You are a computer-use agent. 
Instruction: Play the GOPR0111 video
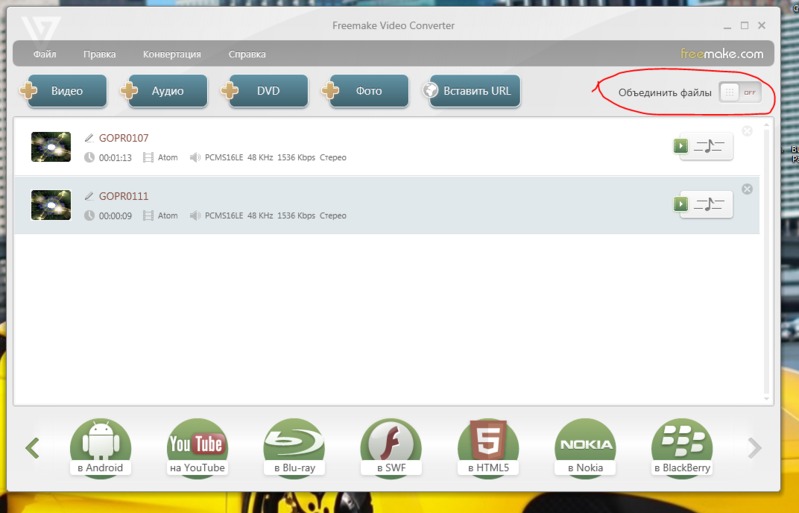coord(681,204)
